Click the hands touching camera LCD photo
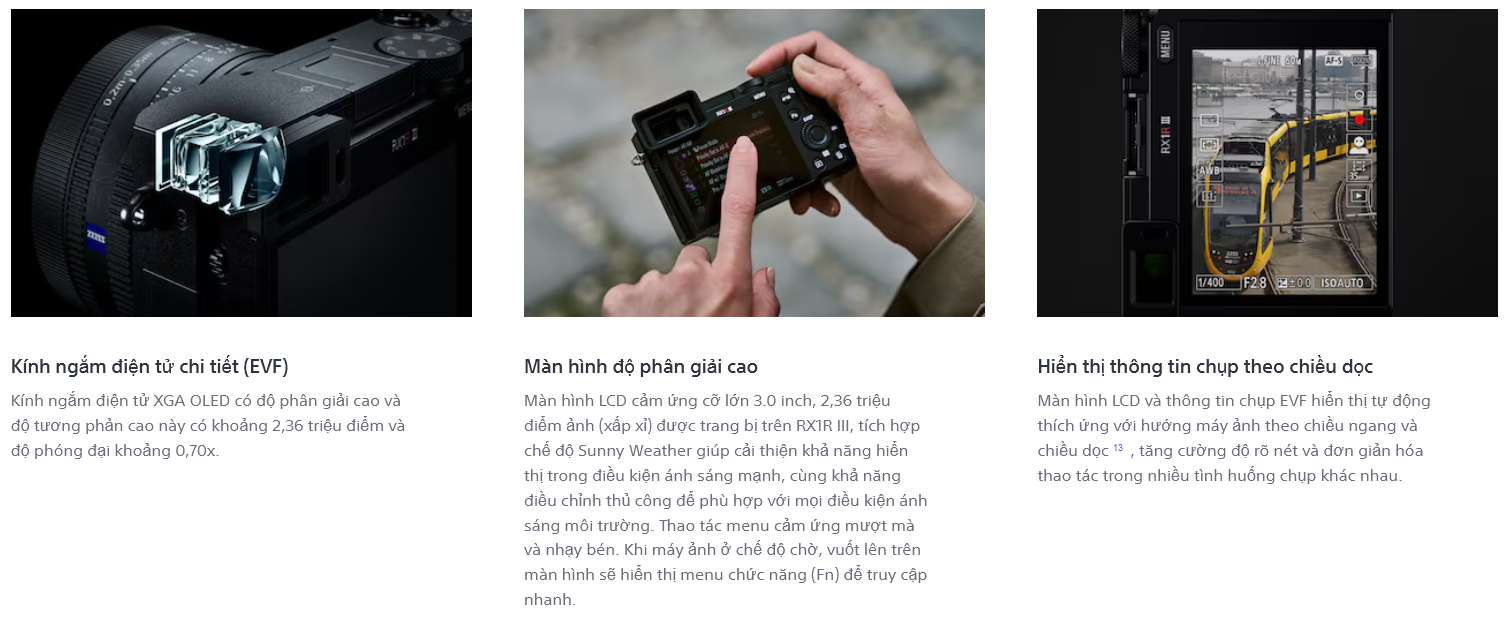 pyautogui.click(x=754, y=163)
